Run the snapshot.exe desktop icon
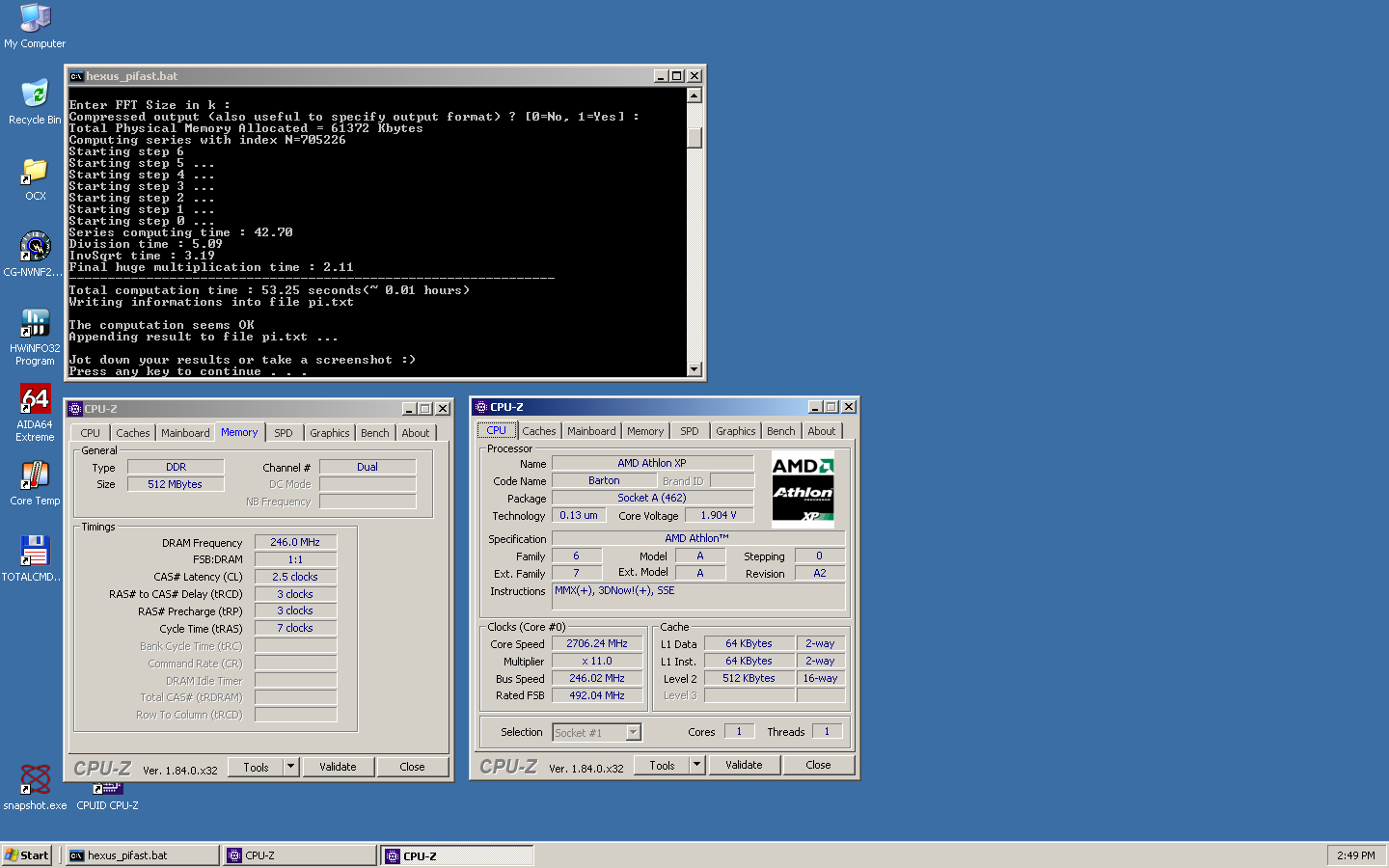1389x868 pixels. pyautogui.click(x=35, y=788)
